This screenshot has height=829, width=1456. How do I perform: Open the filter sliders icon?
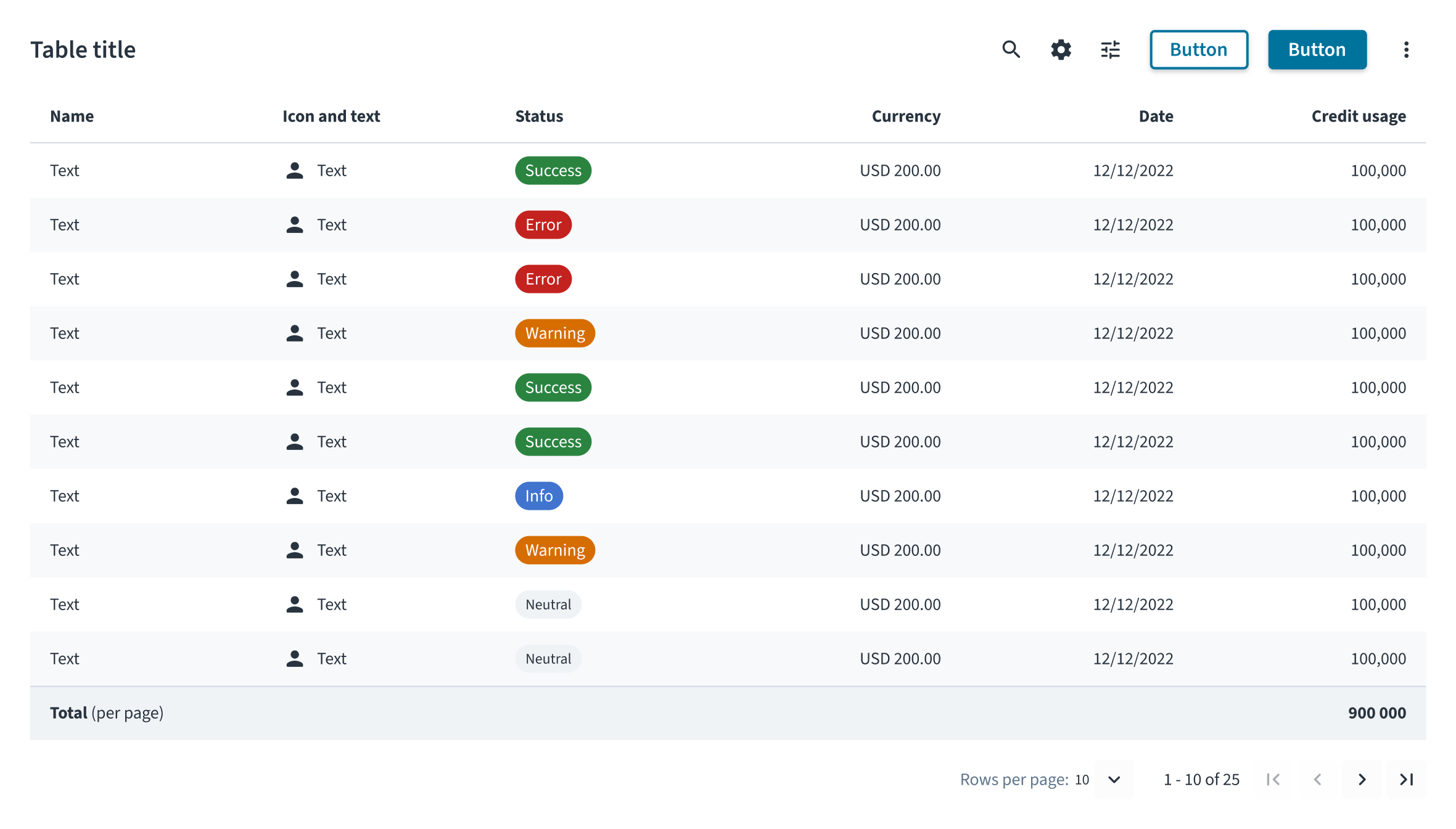(1110, 49)
